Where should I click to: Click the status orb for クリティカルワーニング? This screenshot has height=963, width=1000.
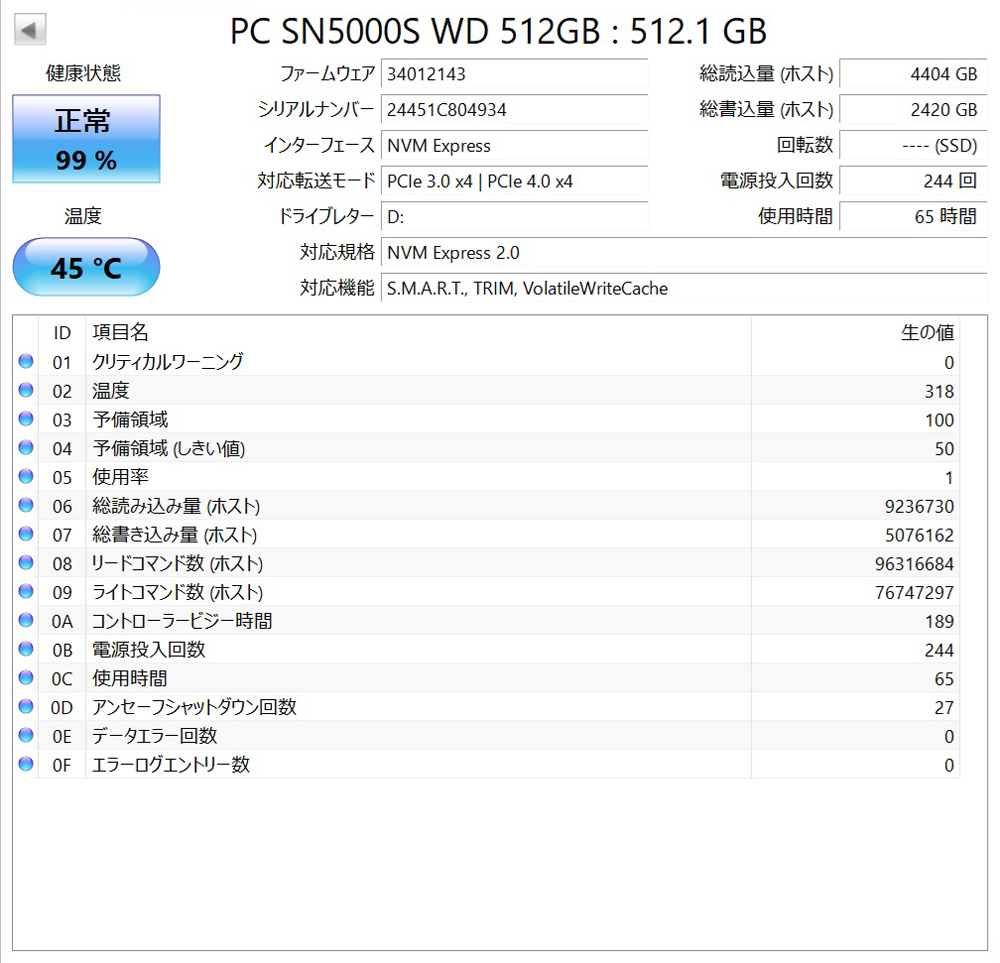tap(26, 362)
